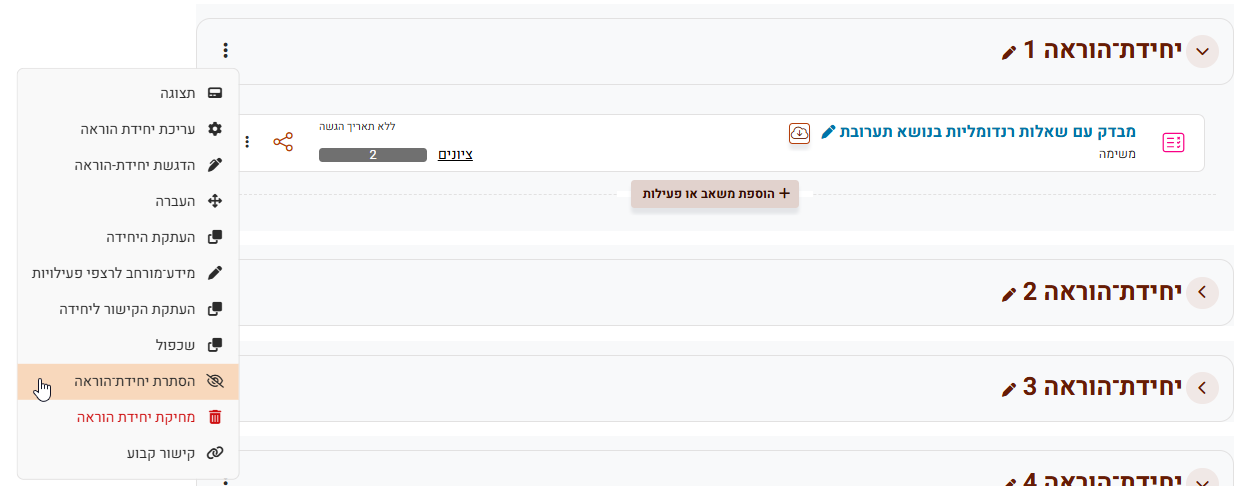The width and height of the screenshot is (1251, 486).
Task: Open the ציונים grades link
Action: (x=455, y=155)
